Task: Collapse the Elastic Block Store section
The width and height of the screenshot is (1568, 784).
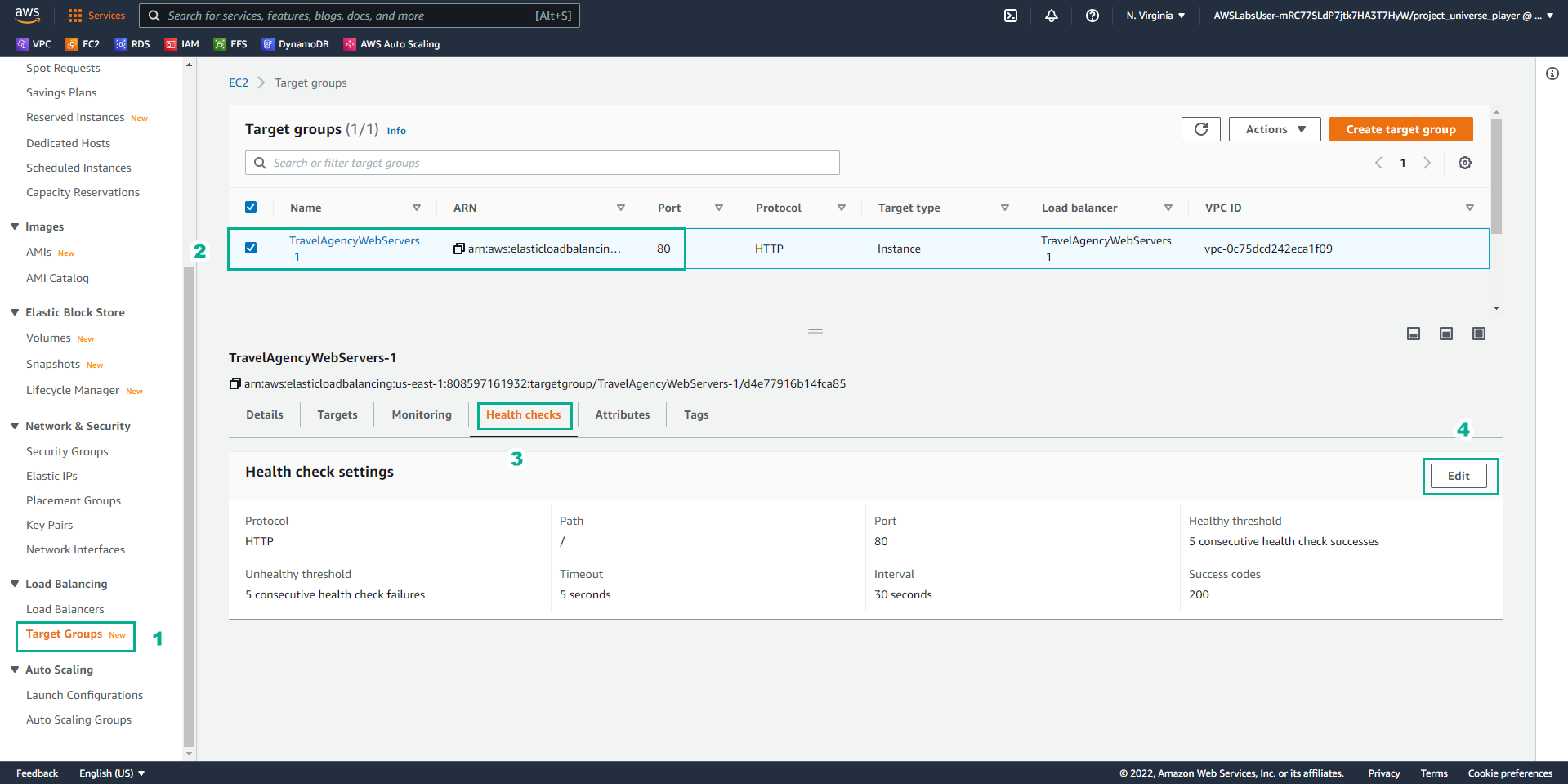Action: coord(15,312)
